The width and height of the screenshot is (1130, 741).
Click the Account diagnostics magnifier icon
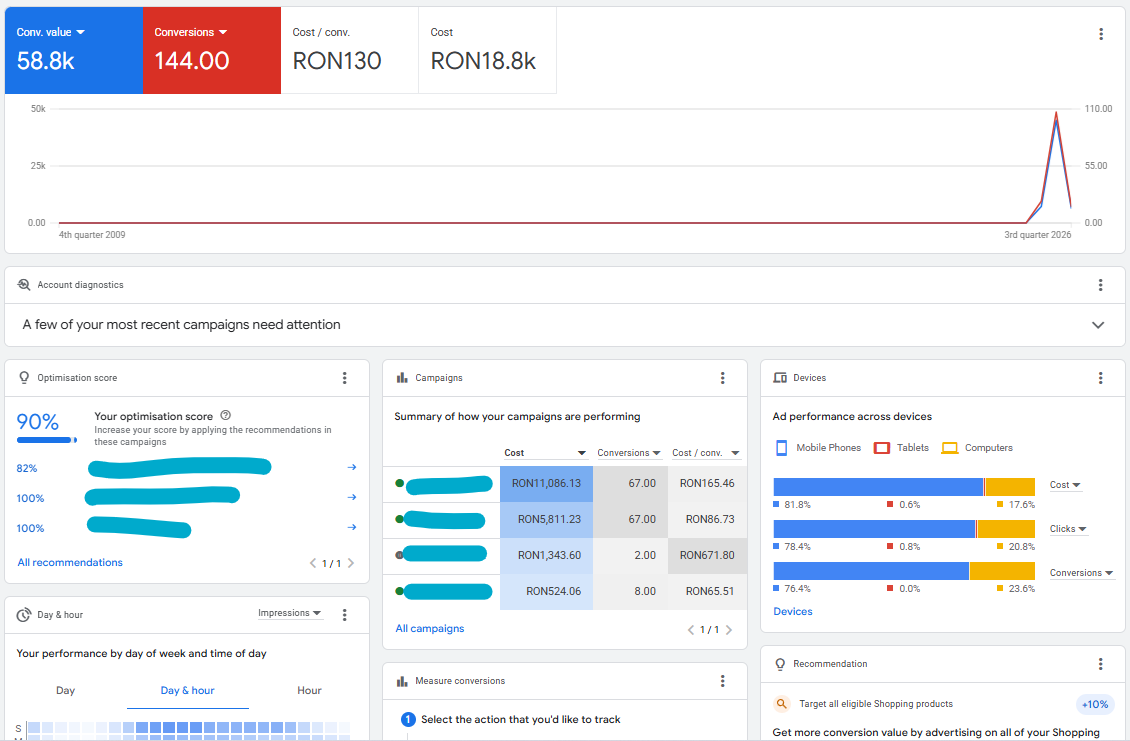pyautogui.click(x=24, y=285)
